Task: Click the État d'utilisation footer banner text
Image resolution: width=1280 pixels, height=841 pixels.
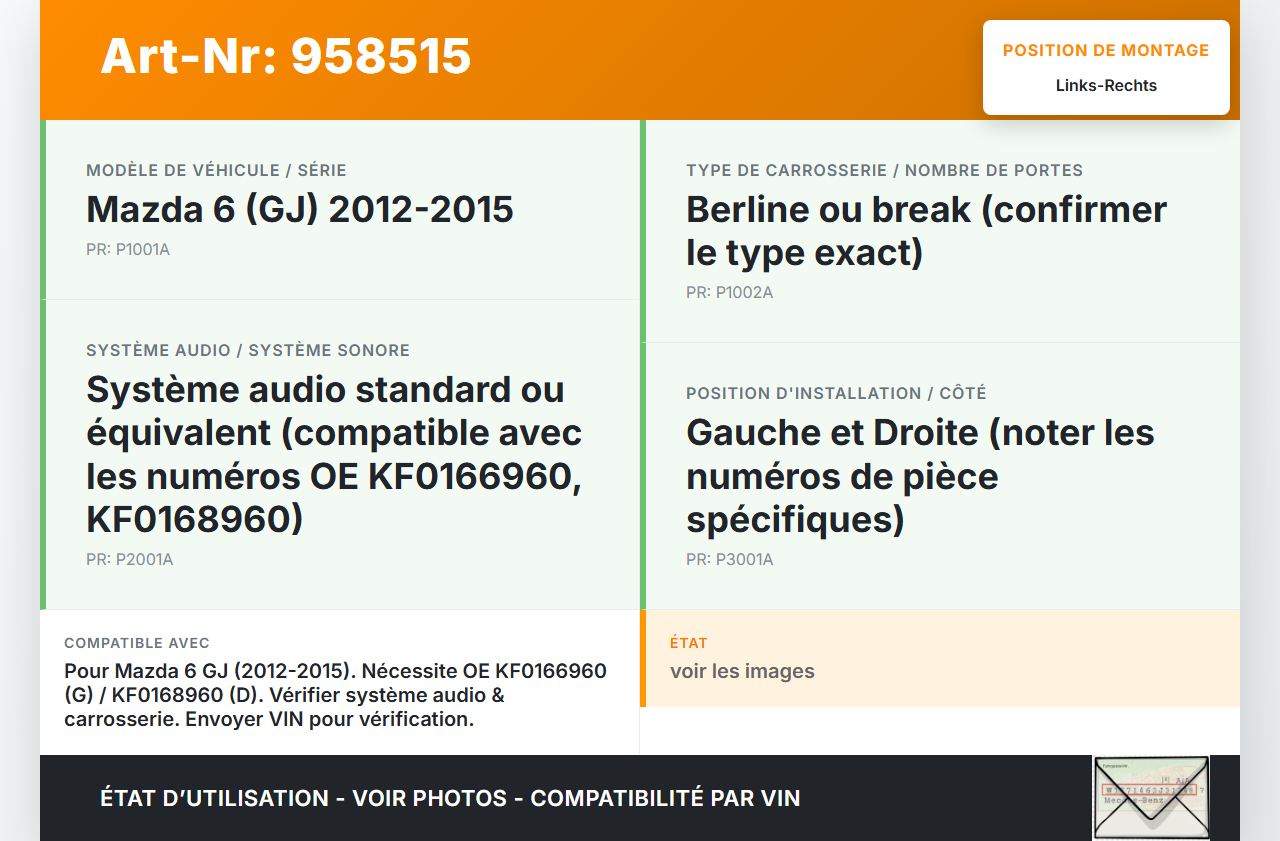Action: pyautogui.click(x=450, y=798)
